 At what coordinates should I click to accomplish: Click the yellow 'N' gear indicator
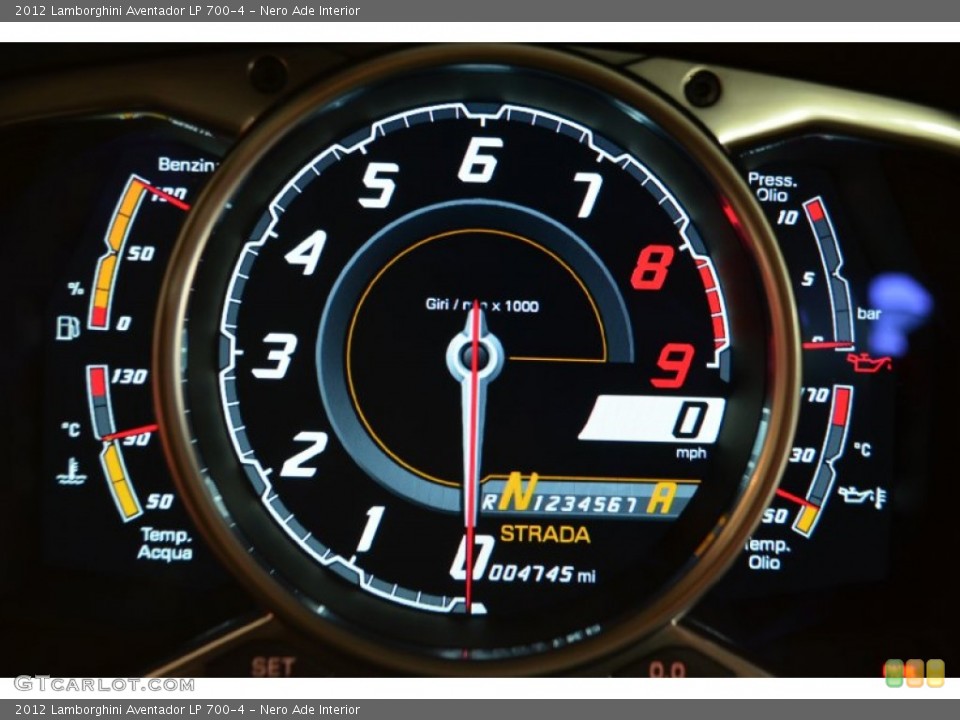(x=518, y=492)
